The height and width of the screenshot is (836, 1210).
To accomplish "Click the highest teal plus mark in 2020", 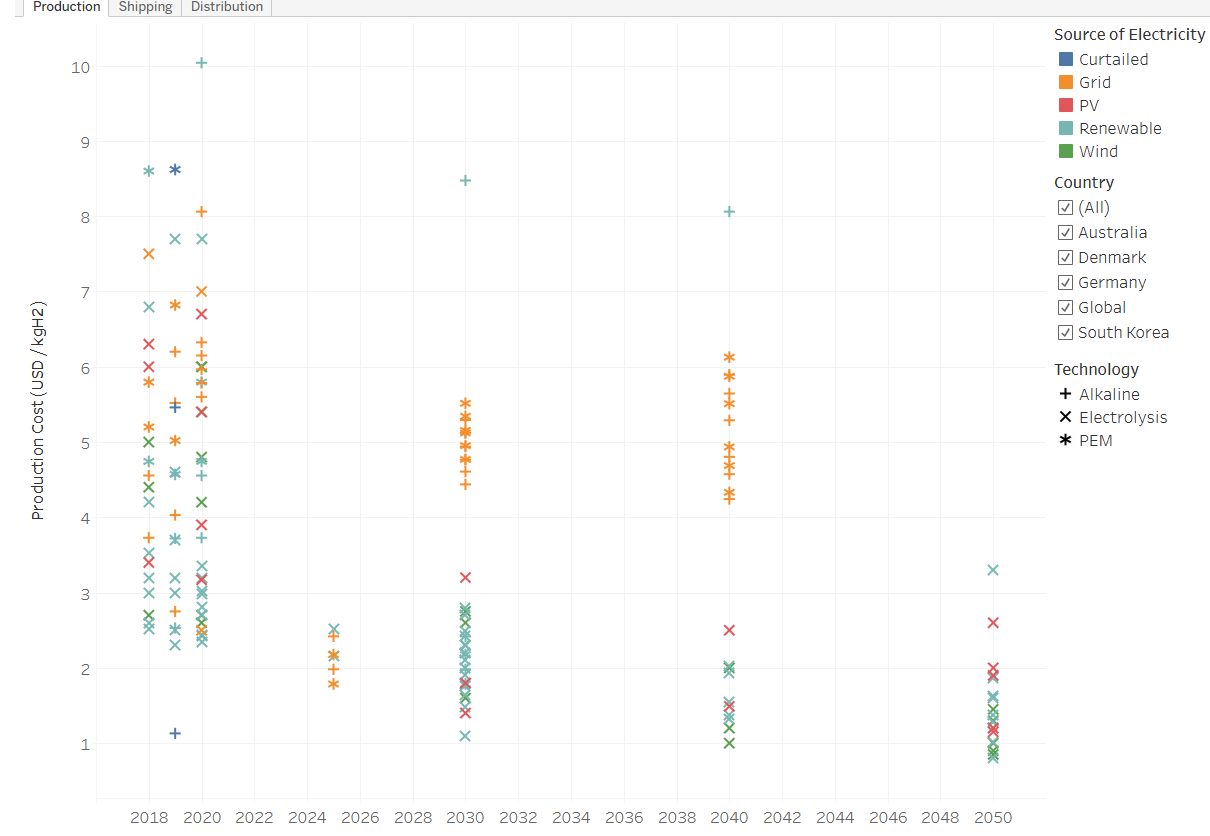I will (201, 63).
